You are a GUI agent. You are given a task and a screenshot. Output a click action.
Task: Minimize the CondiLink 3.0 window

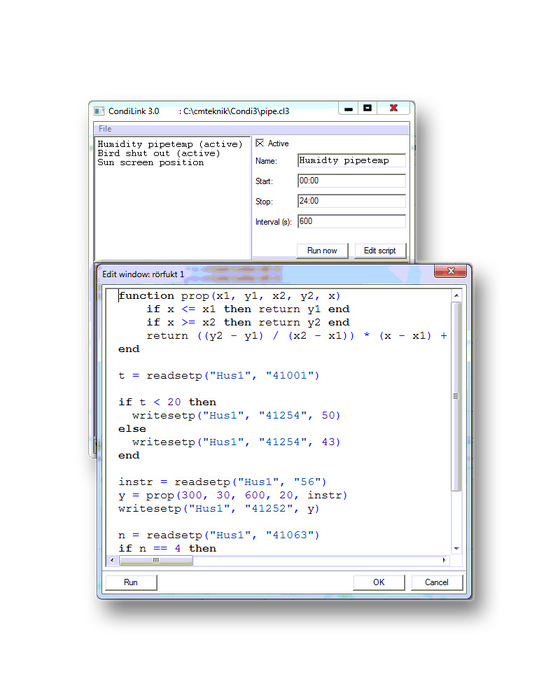click(348, 108)
